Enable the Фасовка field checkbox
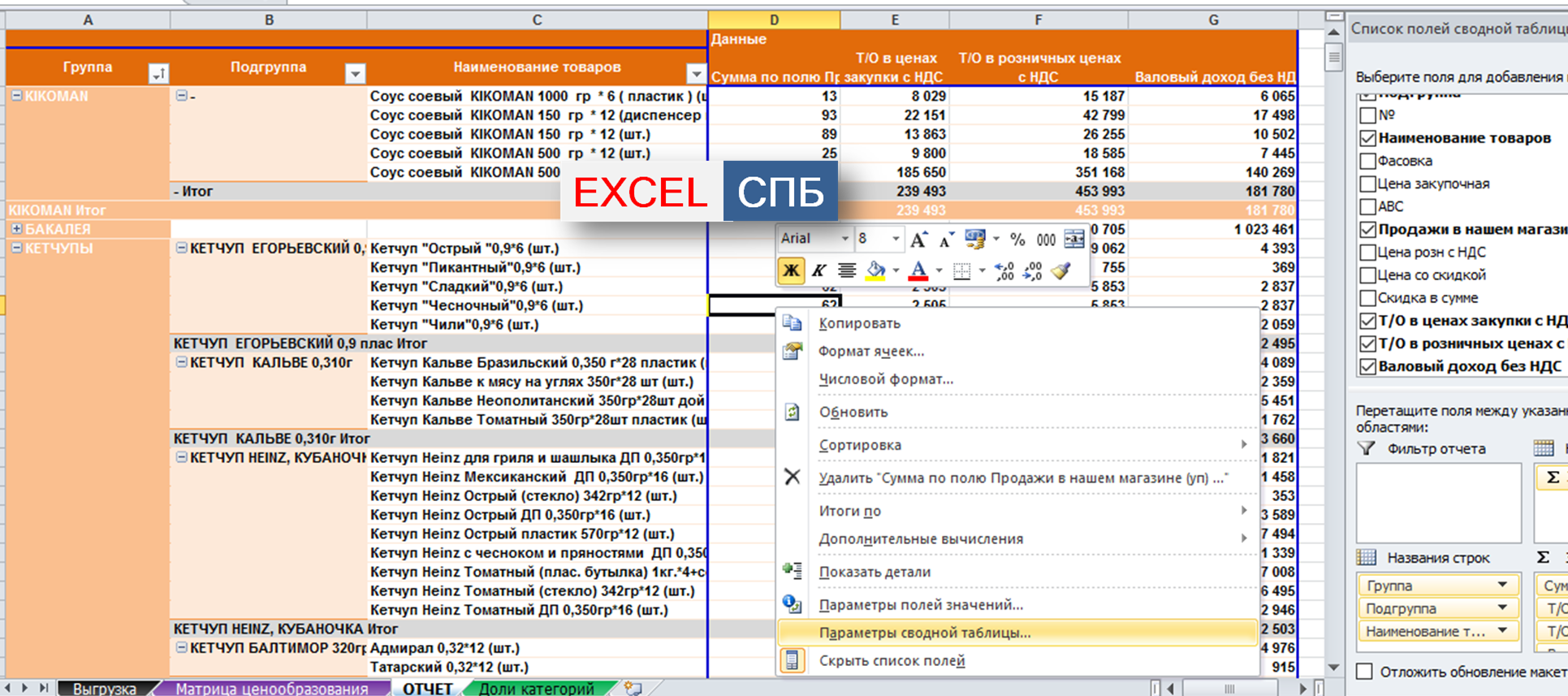The width and height of the screenshot is (1568, 696). (x=1368, y=161)
